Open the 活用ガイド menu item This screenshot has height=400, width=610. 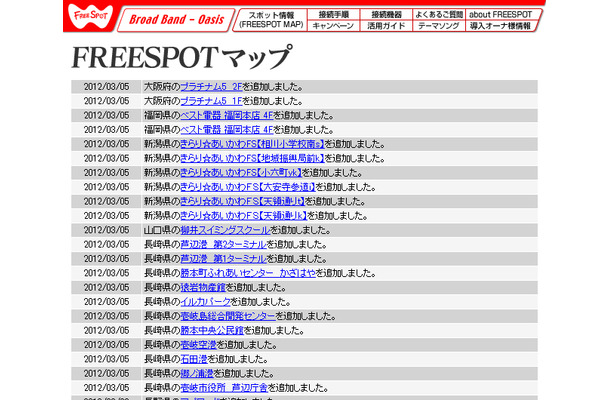click(x=386, y=26)
